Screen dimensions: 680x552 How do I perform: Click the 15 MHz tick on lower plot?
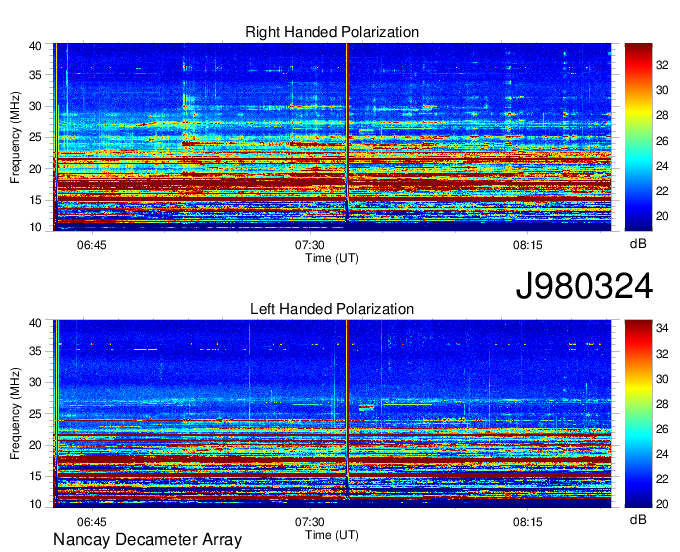(35, 476)
